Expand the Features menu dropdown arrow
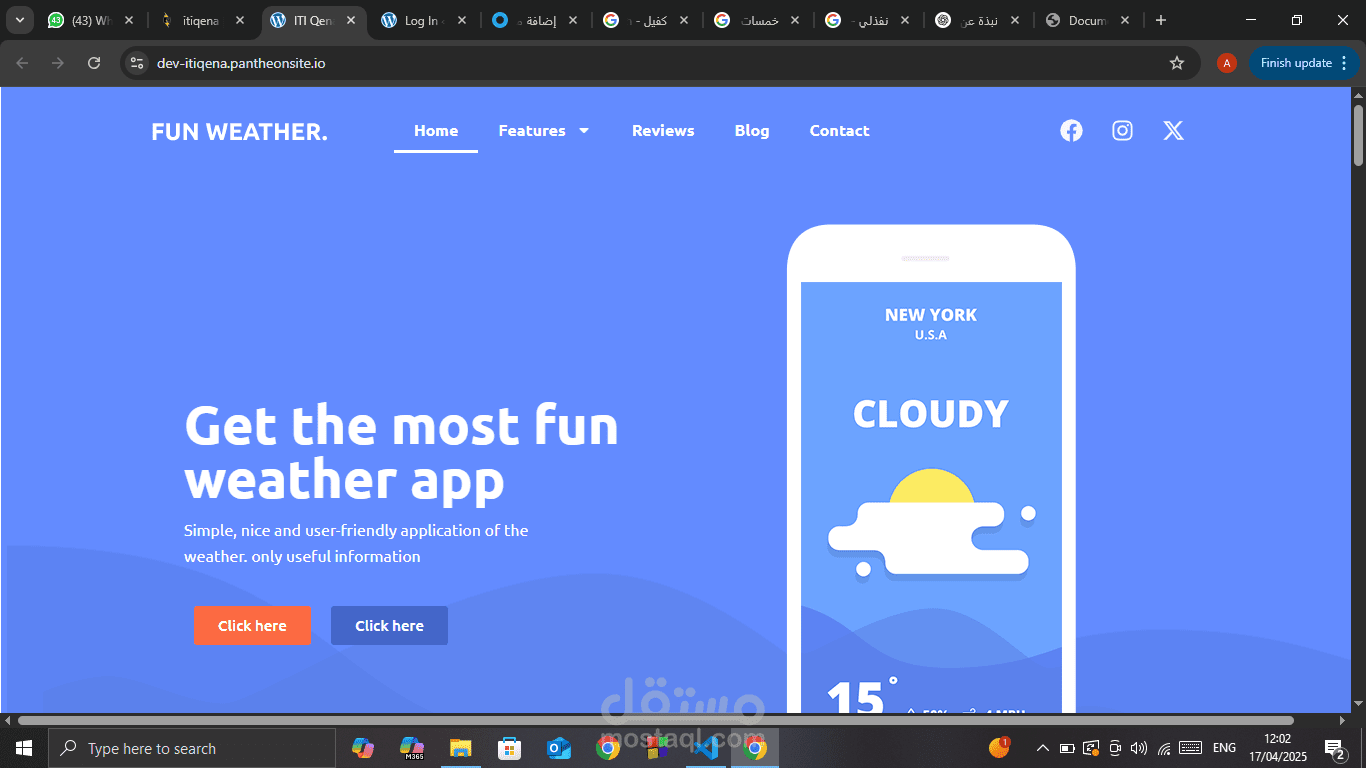This screenshot has height=768, width=1366. tap(584, 131)
